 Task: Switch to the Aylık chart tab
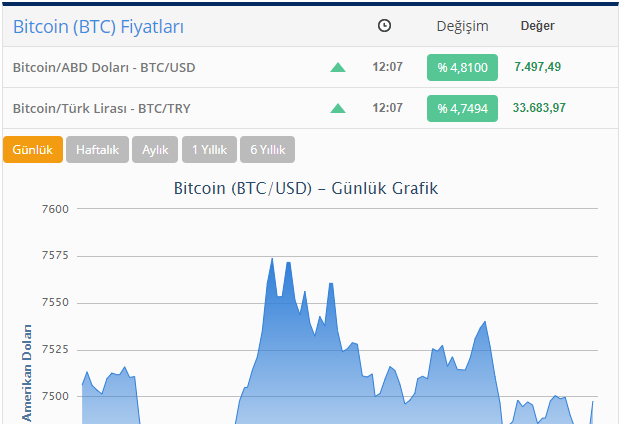tap(155, 150)
